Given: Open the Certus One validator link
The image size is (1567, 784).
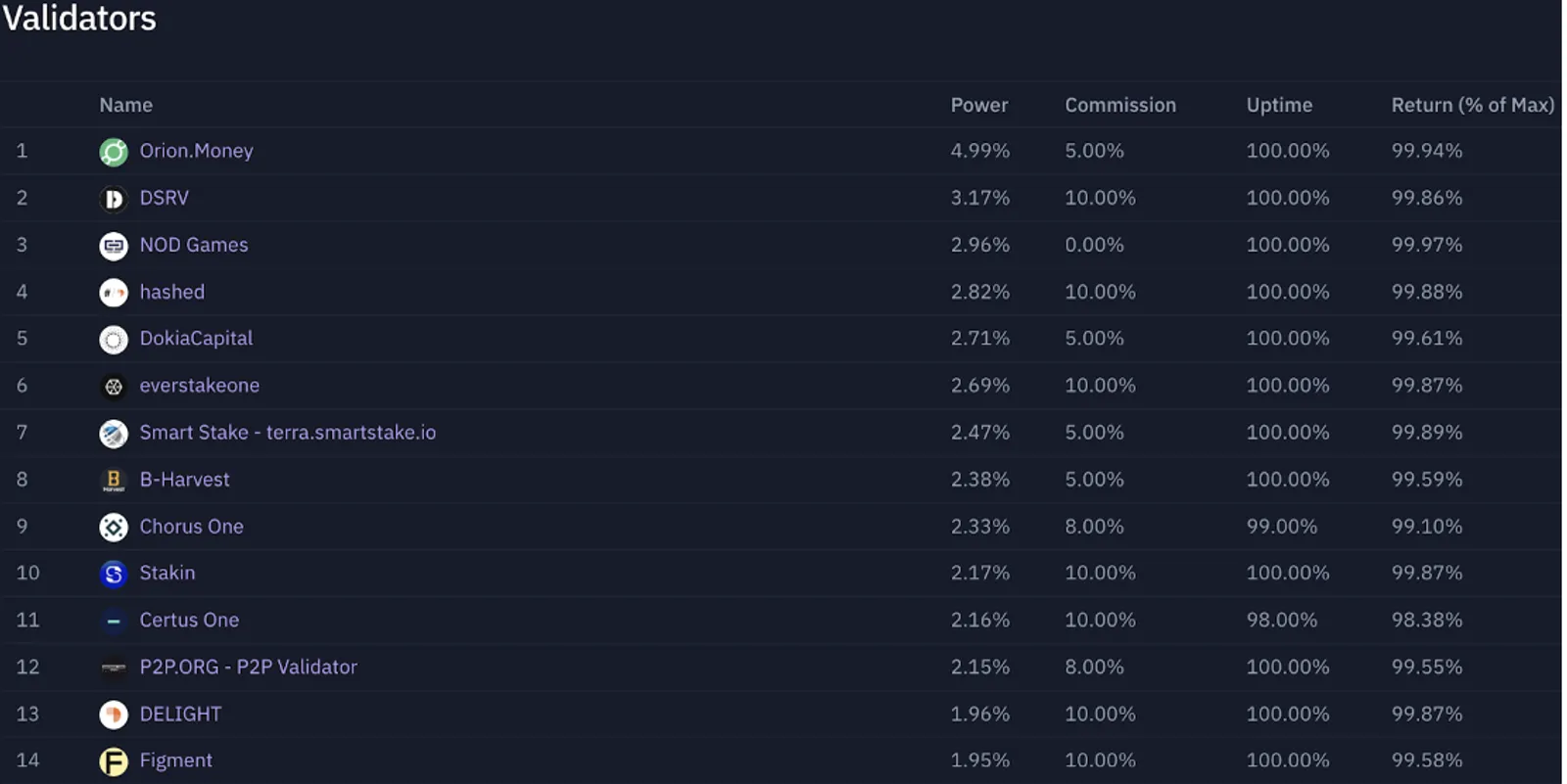Looking at the screenshot, I should tap(189, 620).
